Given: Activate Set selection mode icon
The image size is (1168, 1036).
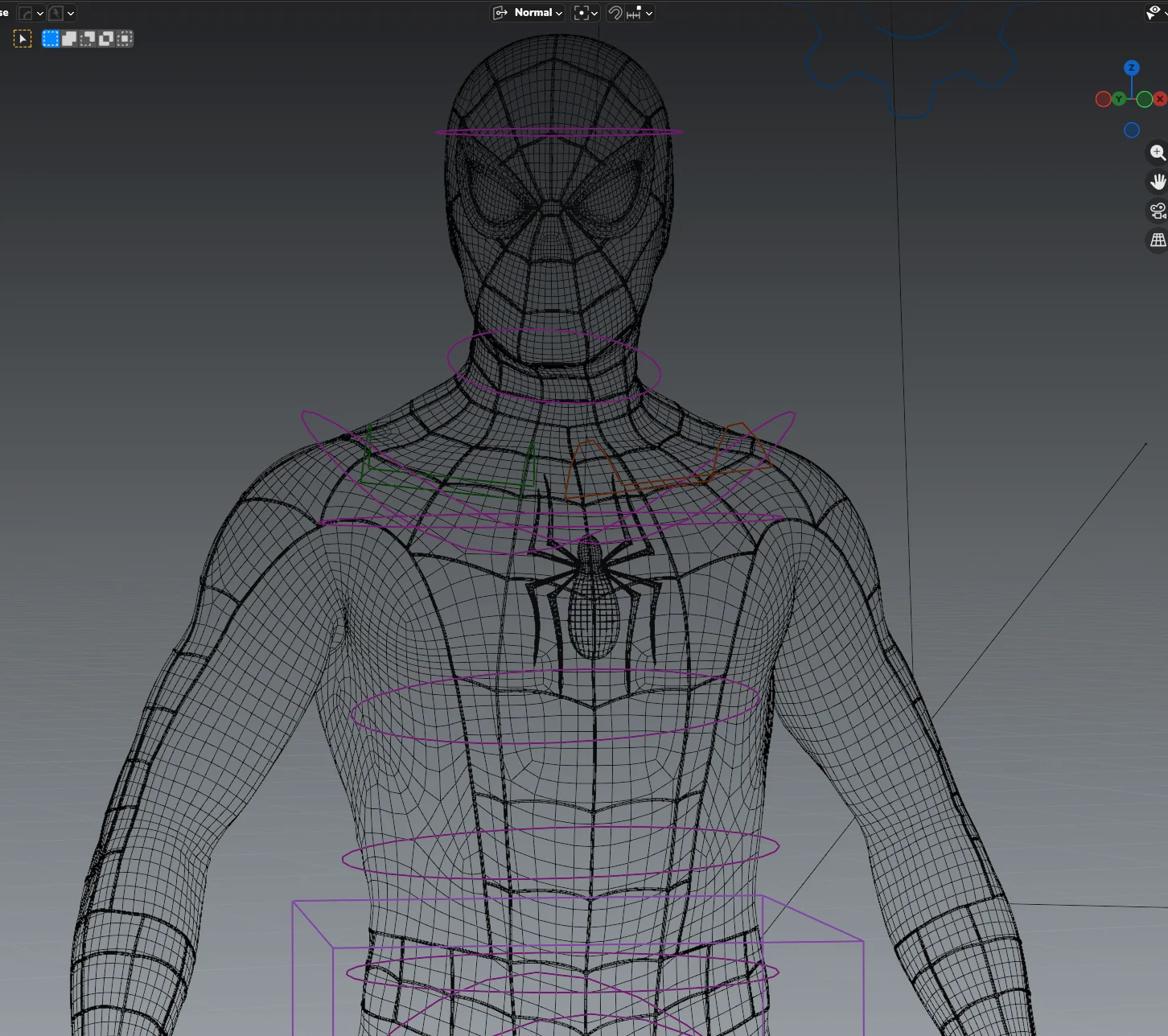Looking at the screenshot, I should click(51, 39).
